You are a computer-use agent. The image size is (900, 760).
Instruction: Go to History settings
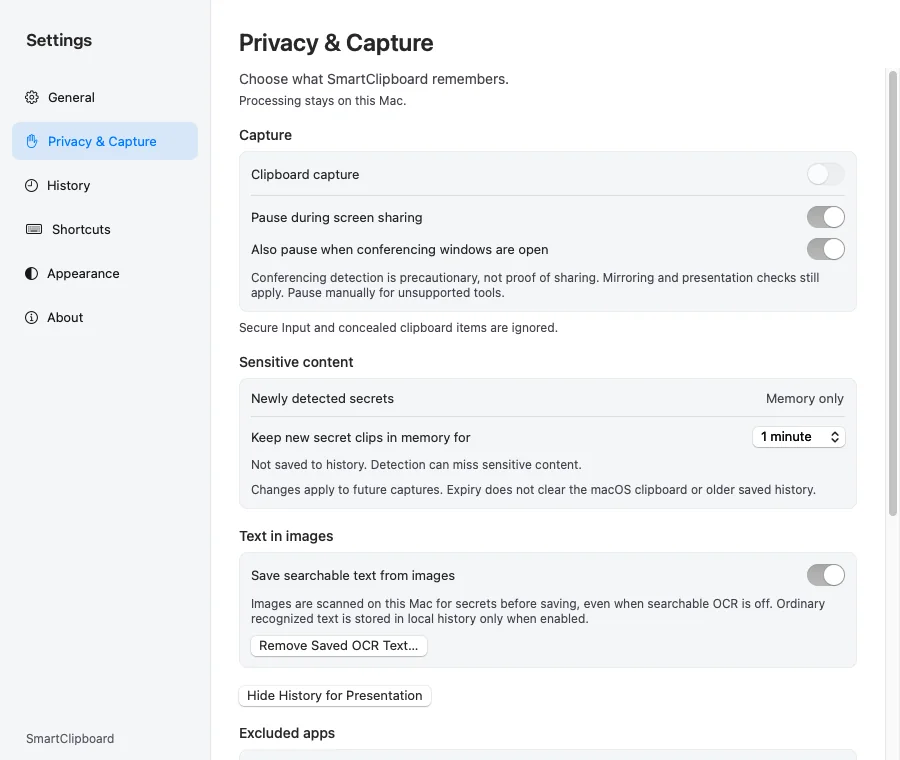[105, 185]
